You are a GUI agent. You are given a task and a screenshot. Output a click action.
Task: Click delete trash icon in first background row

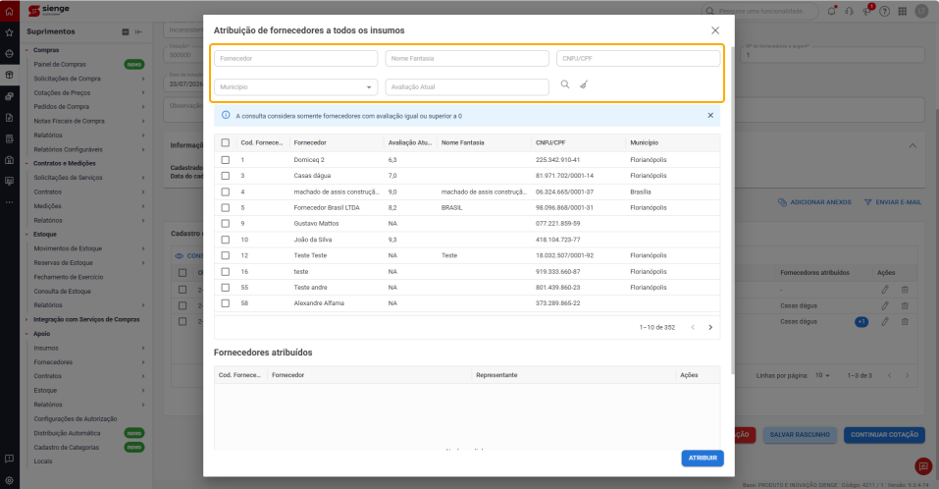(x=905, y=290)
